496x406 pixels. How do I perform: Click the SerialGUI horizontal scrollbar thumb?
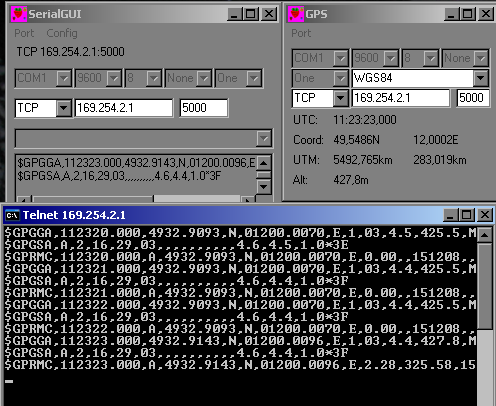pyautogui.click(x=93, y=199)
